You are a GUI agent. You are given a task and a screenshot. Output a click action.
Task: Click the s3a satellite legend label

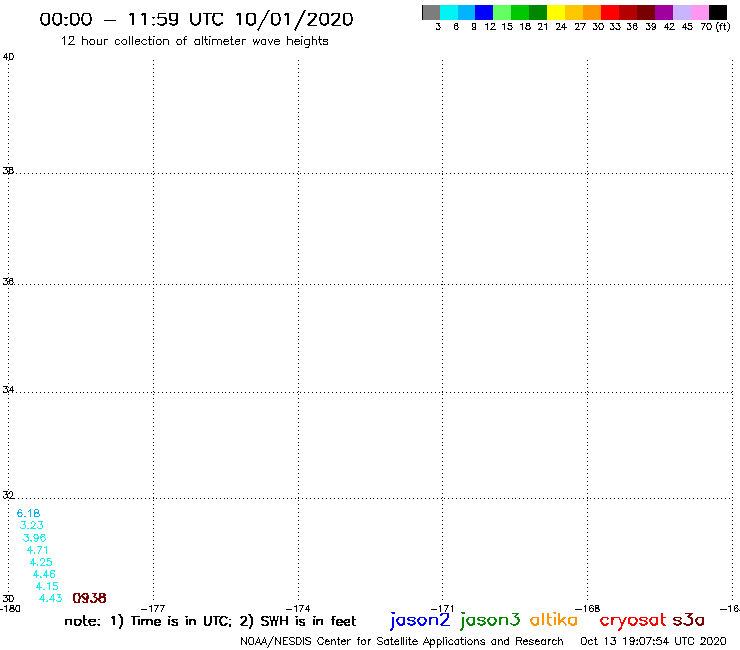coord(688,620)
